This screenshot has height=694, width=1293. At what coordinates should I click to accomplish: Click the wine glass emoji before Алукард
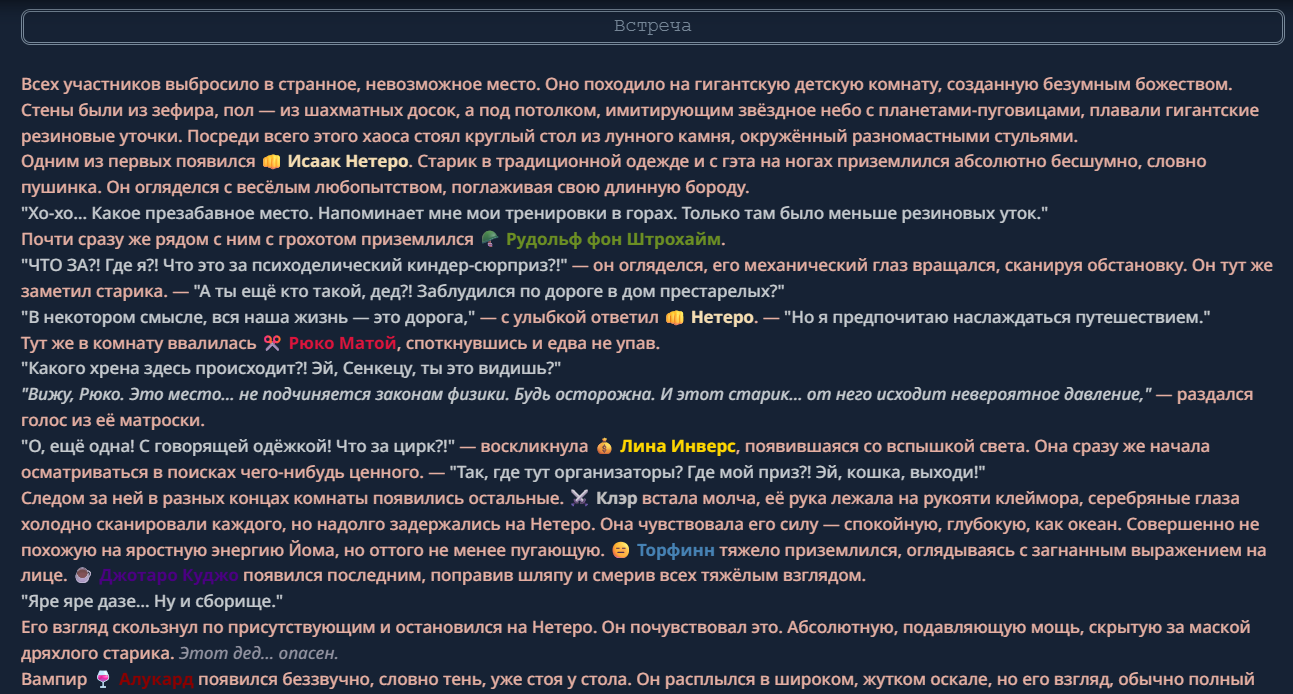(x=103, y=680)
